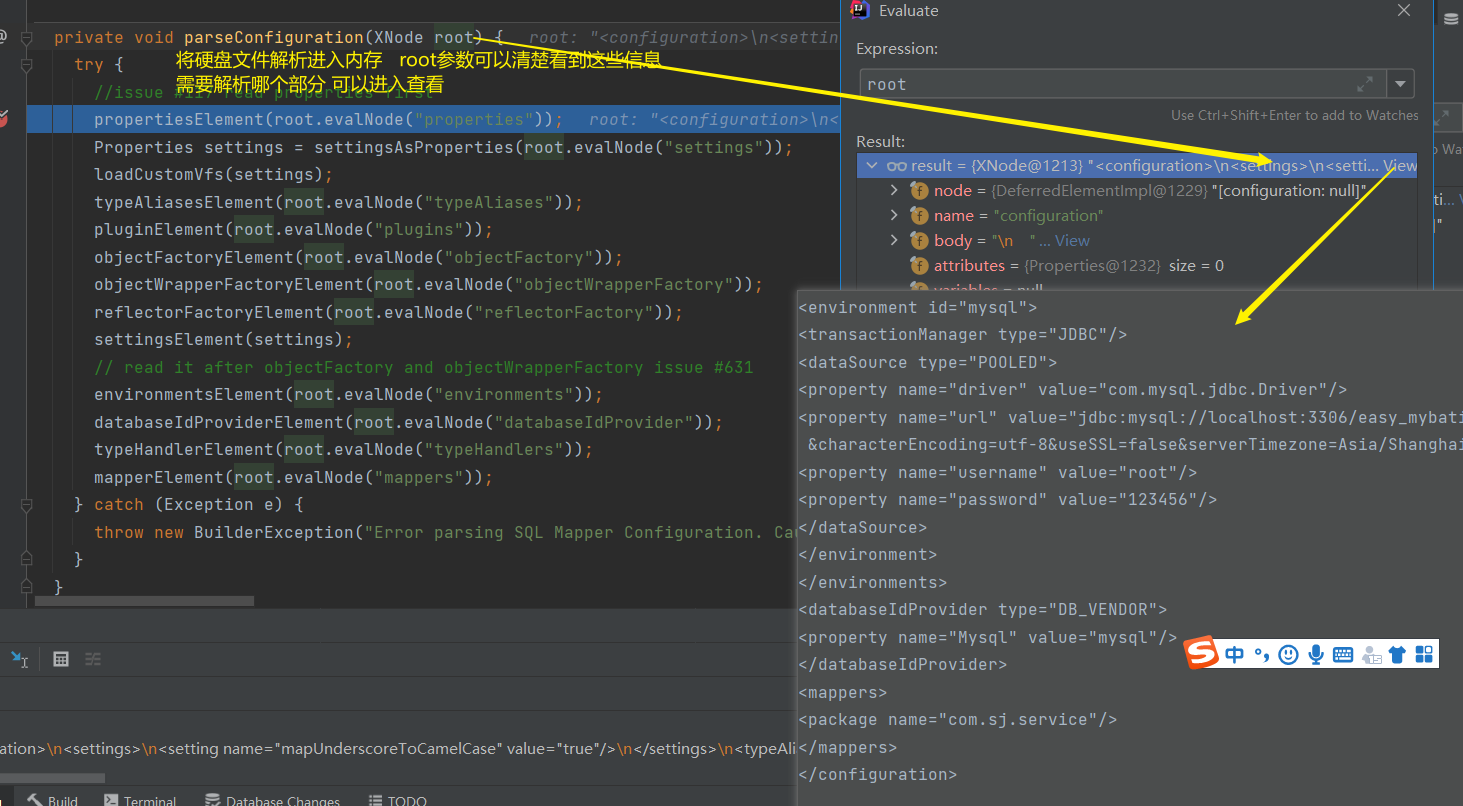Open Database Changes tool window tab
The image size is (1463, 806).
pos(272,799)
